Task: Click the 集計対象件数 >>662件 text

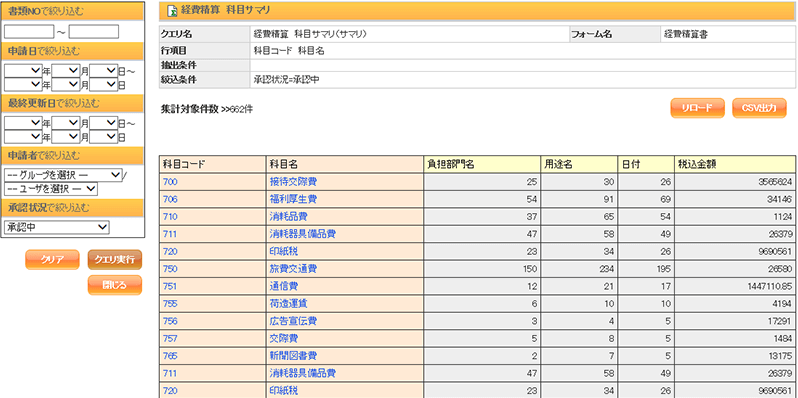Action: 206,108
